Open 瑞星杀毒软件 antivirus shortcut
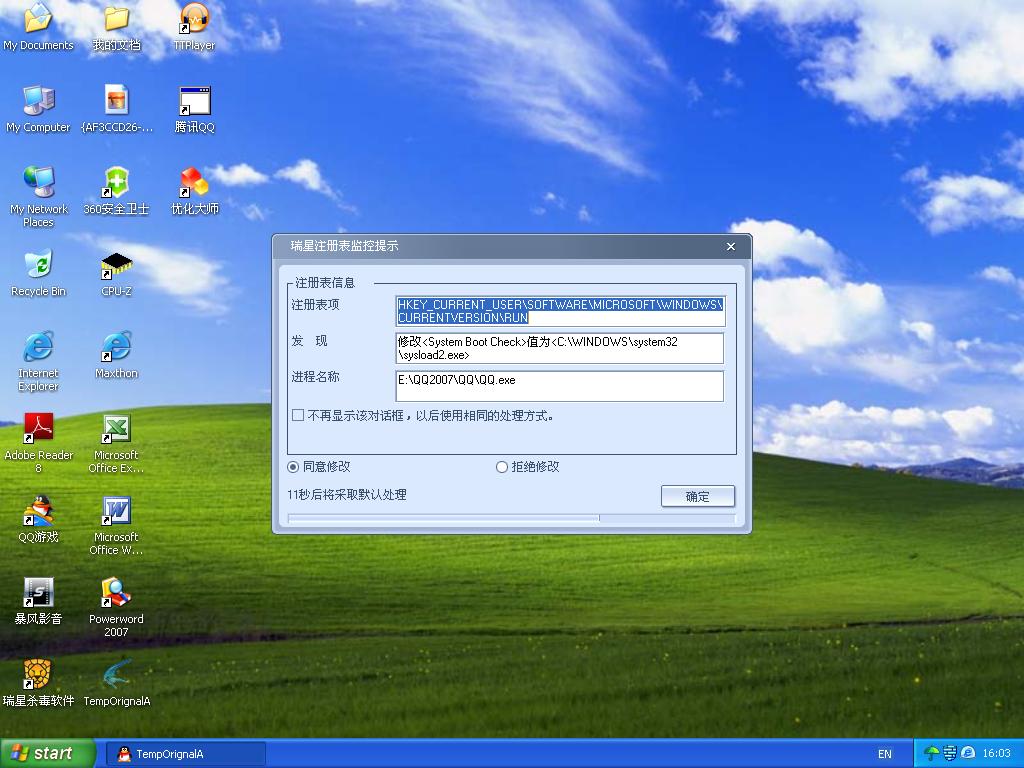1024x768 pixels. [x=38, y=683]
